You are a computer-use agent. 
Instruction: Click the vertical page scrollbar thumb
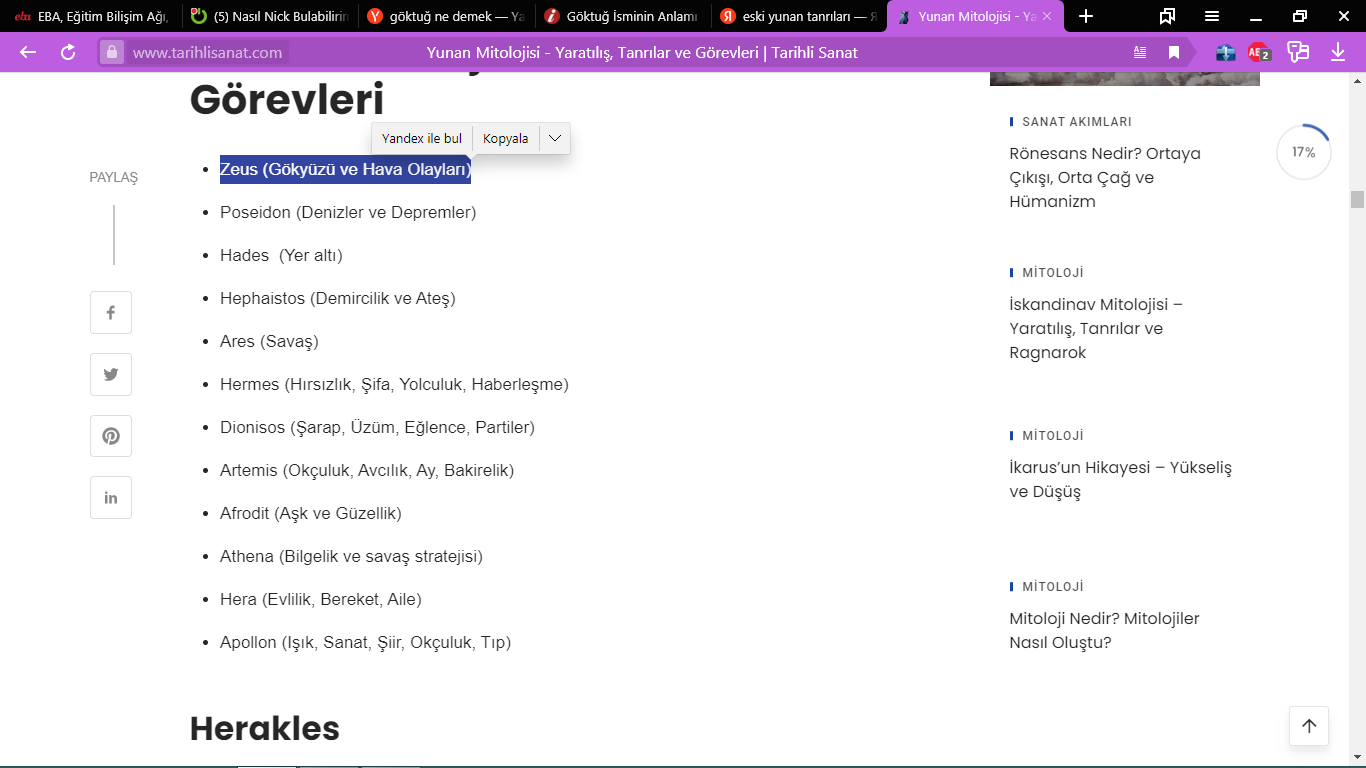pyautogui.click(x=1357, y=199)
